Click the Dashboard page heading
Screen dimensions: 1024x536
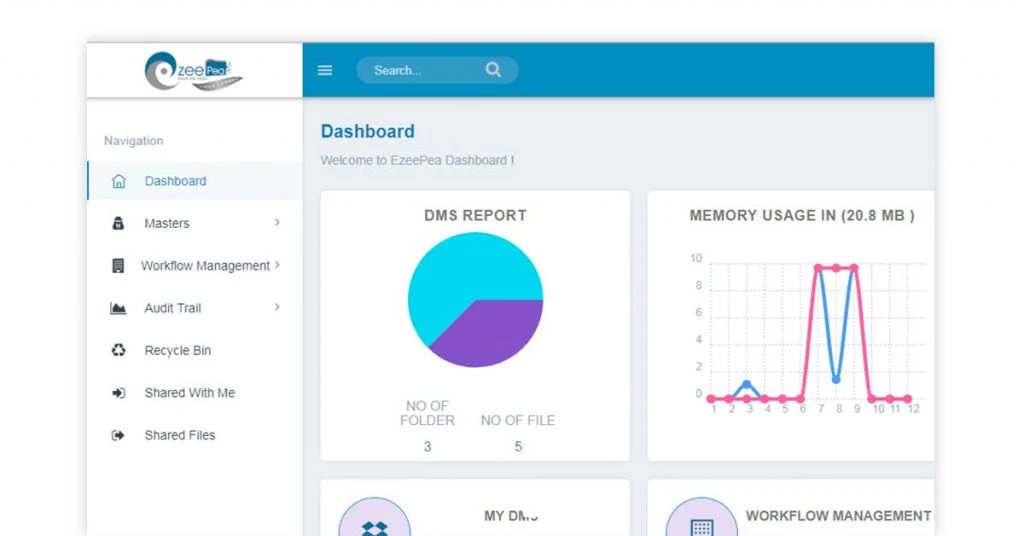click(x=368, y=131)
